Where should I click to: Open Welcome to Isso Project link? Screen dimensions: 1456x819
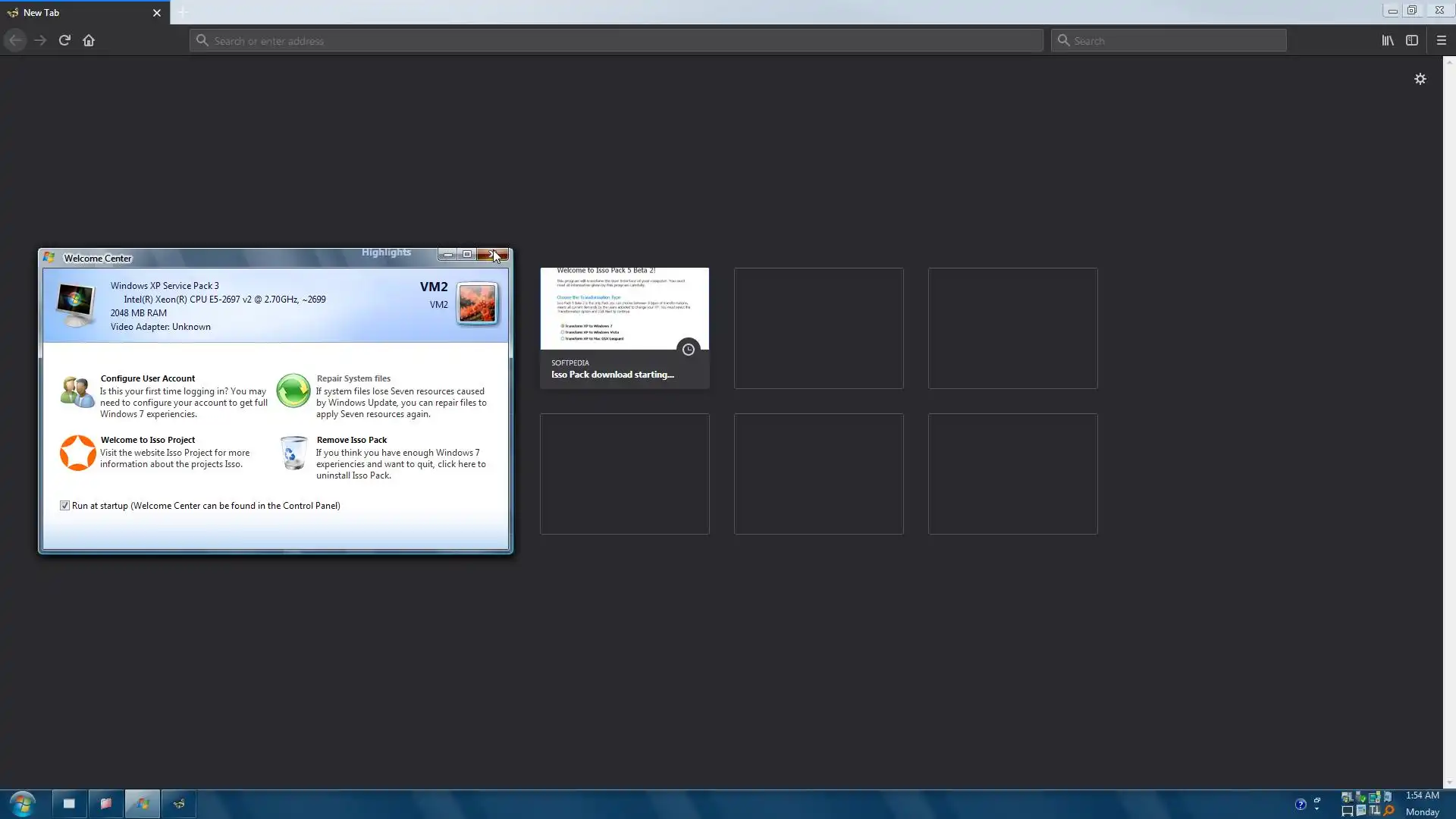point(148,440)
